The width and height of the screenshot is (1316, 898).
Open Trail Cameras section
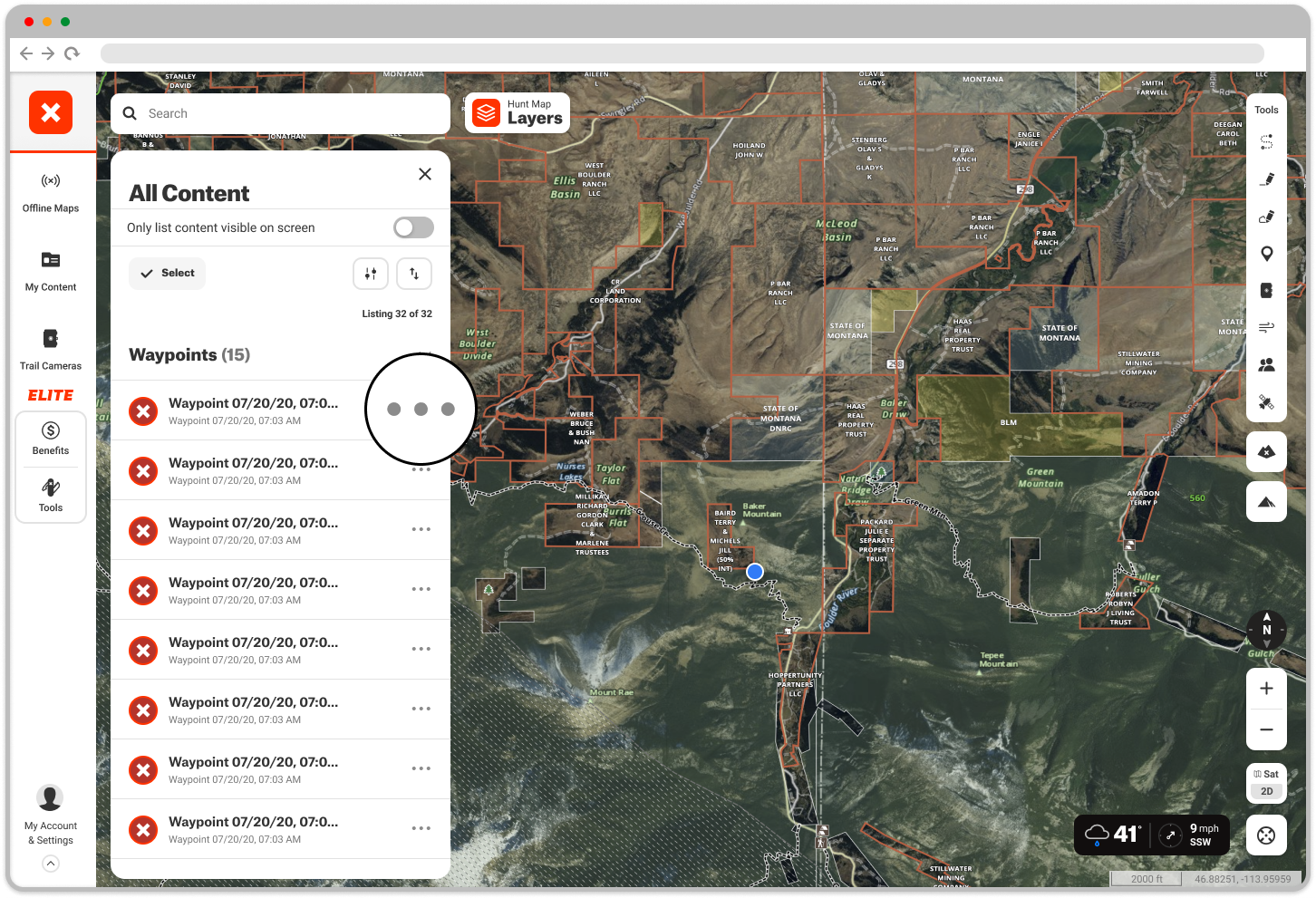point(51,351)
